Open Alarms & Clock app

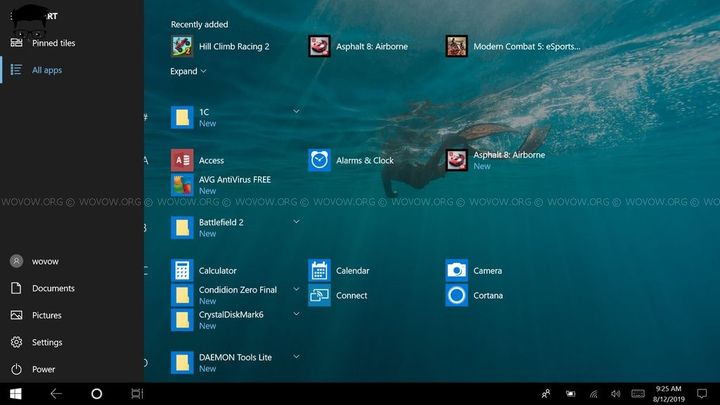coord(319,160)
